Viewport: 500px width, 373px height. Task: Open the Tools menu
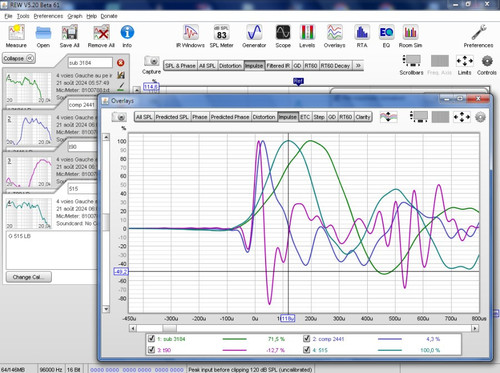[x=23, y=16]
